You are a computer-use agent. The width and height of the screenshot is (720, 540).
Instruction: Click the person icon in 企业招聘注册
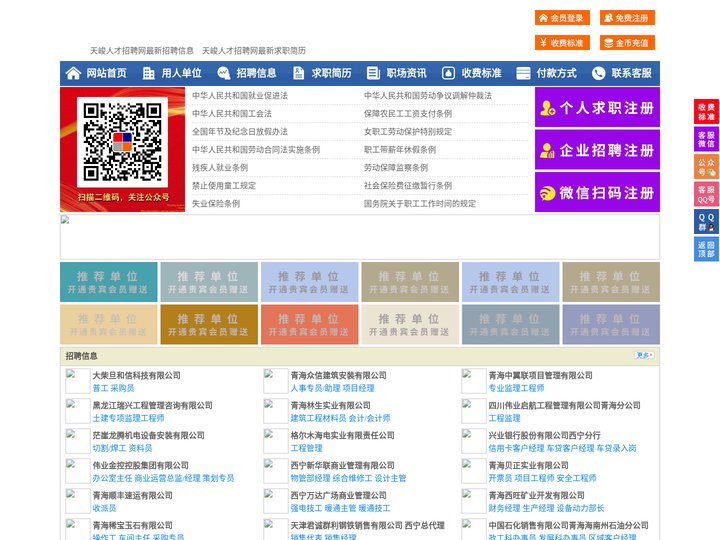pyautogui.click(x=547, y=150)
